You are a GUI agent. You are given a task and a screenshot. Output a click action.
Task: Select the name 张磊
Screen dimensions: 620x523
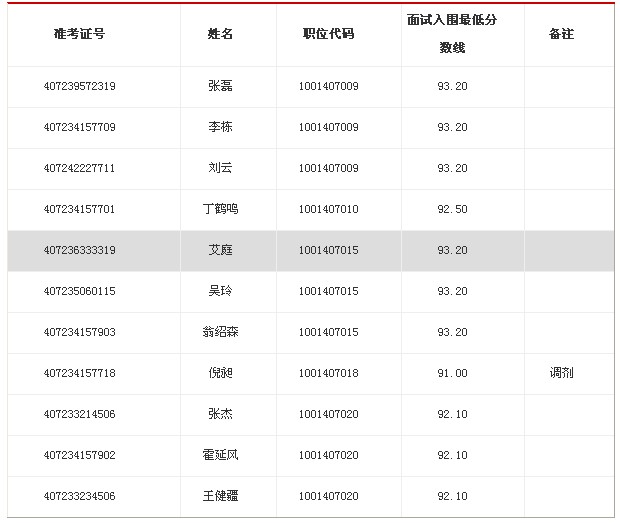(x=220, y=86)
